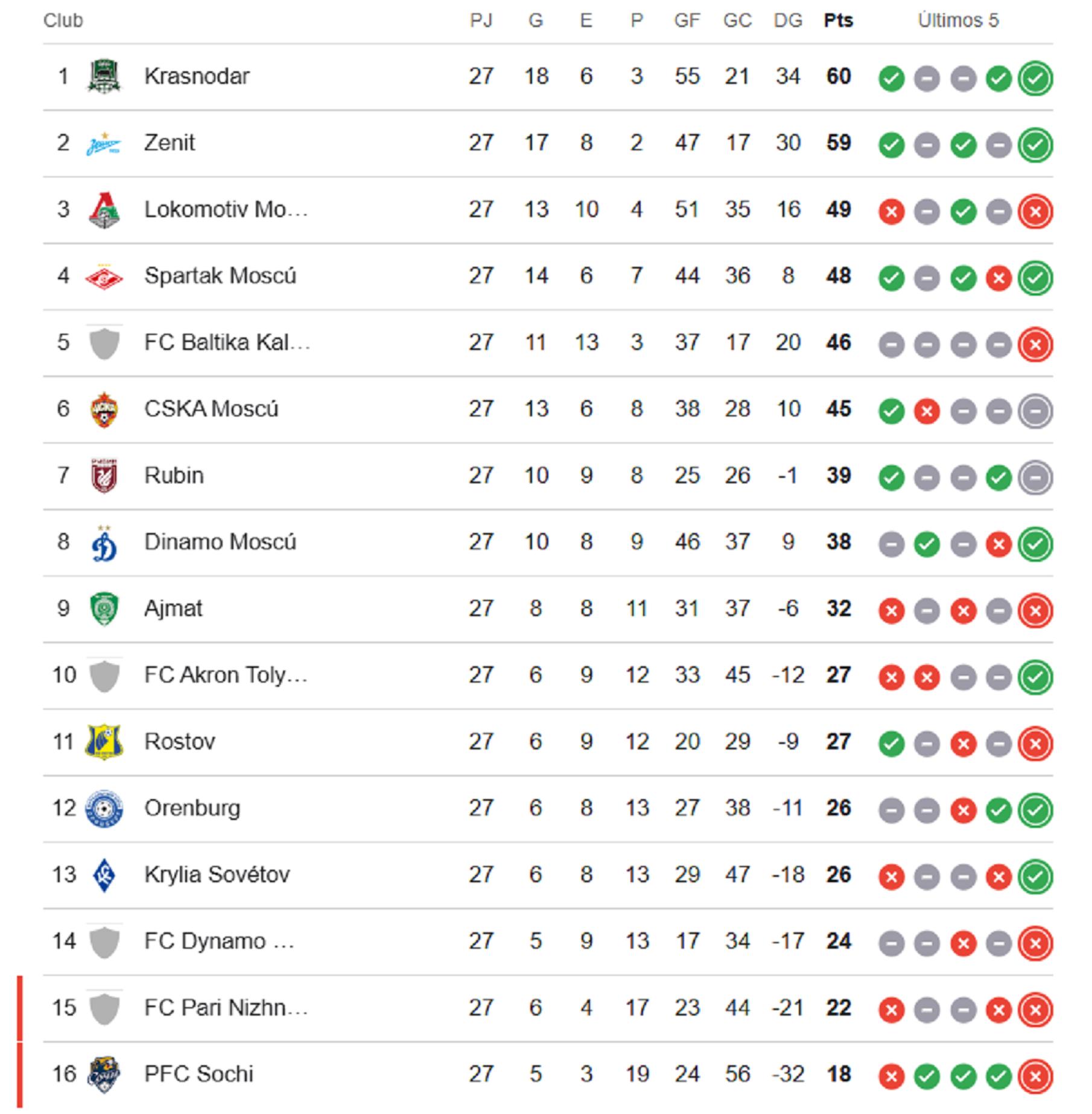Screen dimensions: 1092x1114
Task: Click the Lokomotiv Moscow crest icon
Action: click(104, 210)
